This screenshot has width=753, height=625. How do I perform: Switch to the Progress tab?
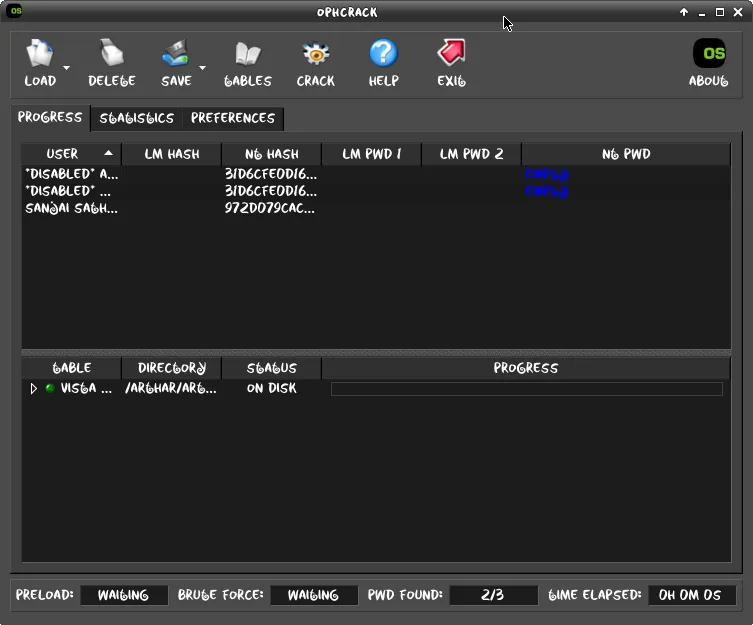point(50,118)
